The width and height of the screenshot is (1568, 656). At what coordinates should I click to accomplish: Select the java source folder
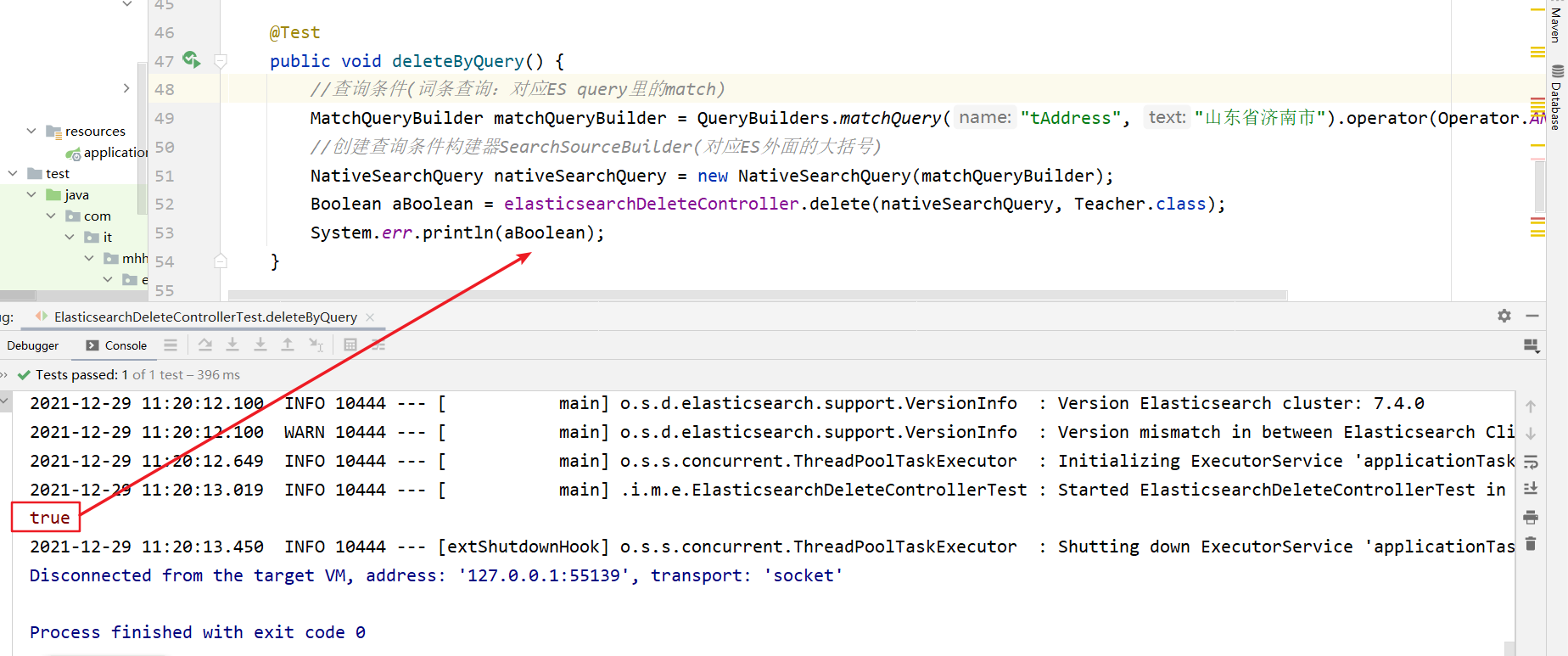[68, 194]
